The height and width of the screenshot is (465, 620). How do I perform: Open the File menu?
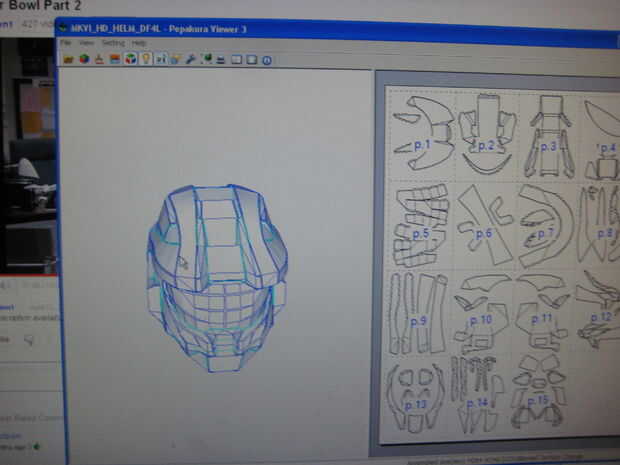coord(66,42)
